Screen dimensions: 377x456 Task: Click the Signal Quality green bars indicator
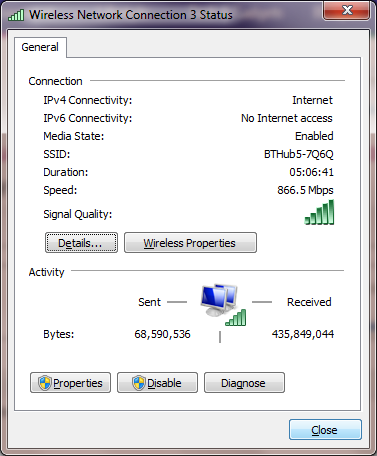[x=319, y=212]
